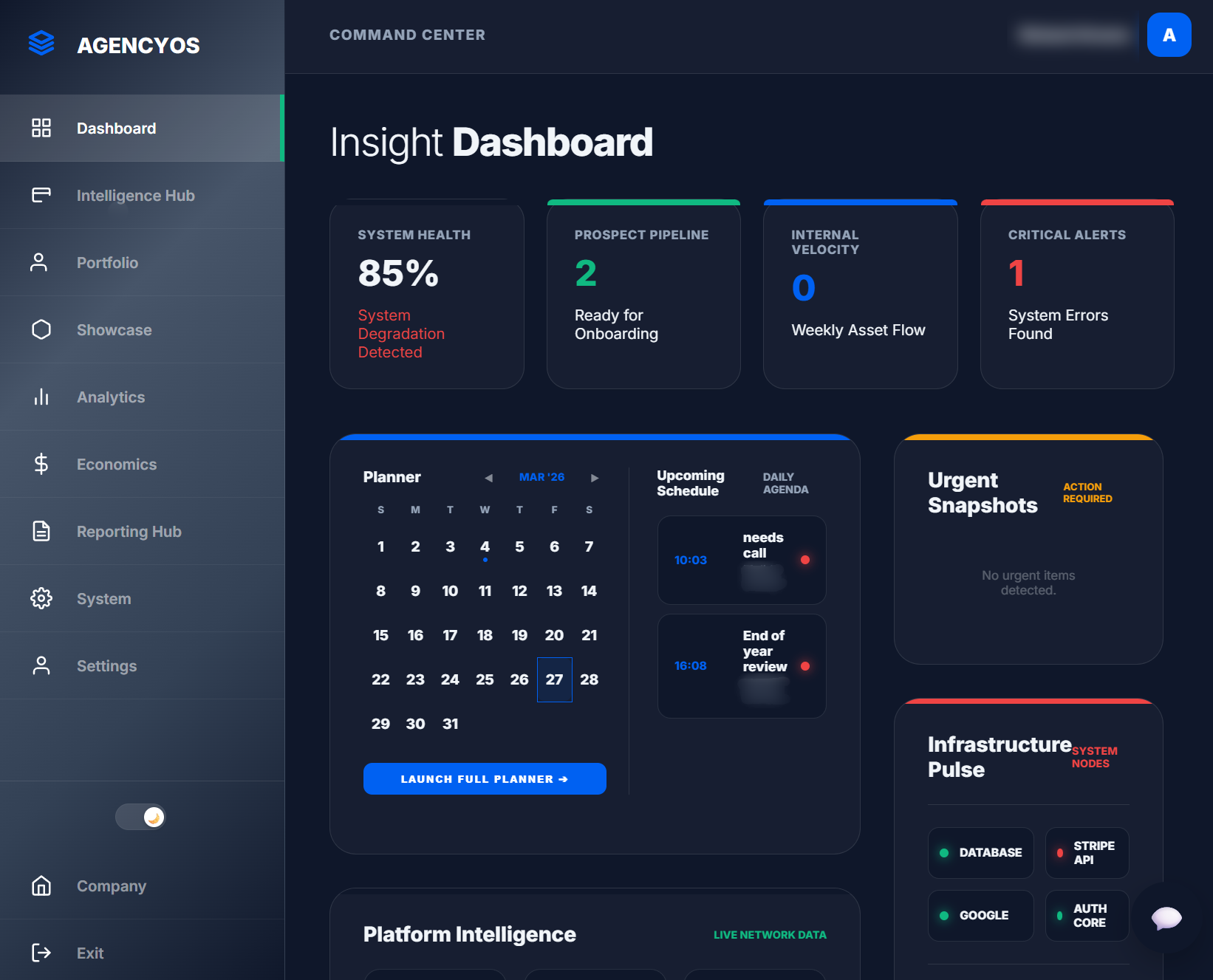1213x980 pixels.
Task: Open the Economics dollar icon
Action: click(41, 464)
